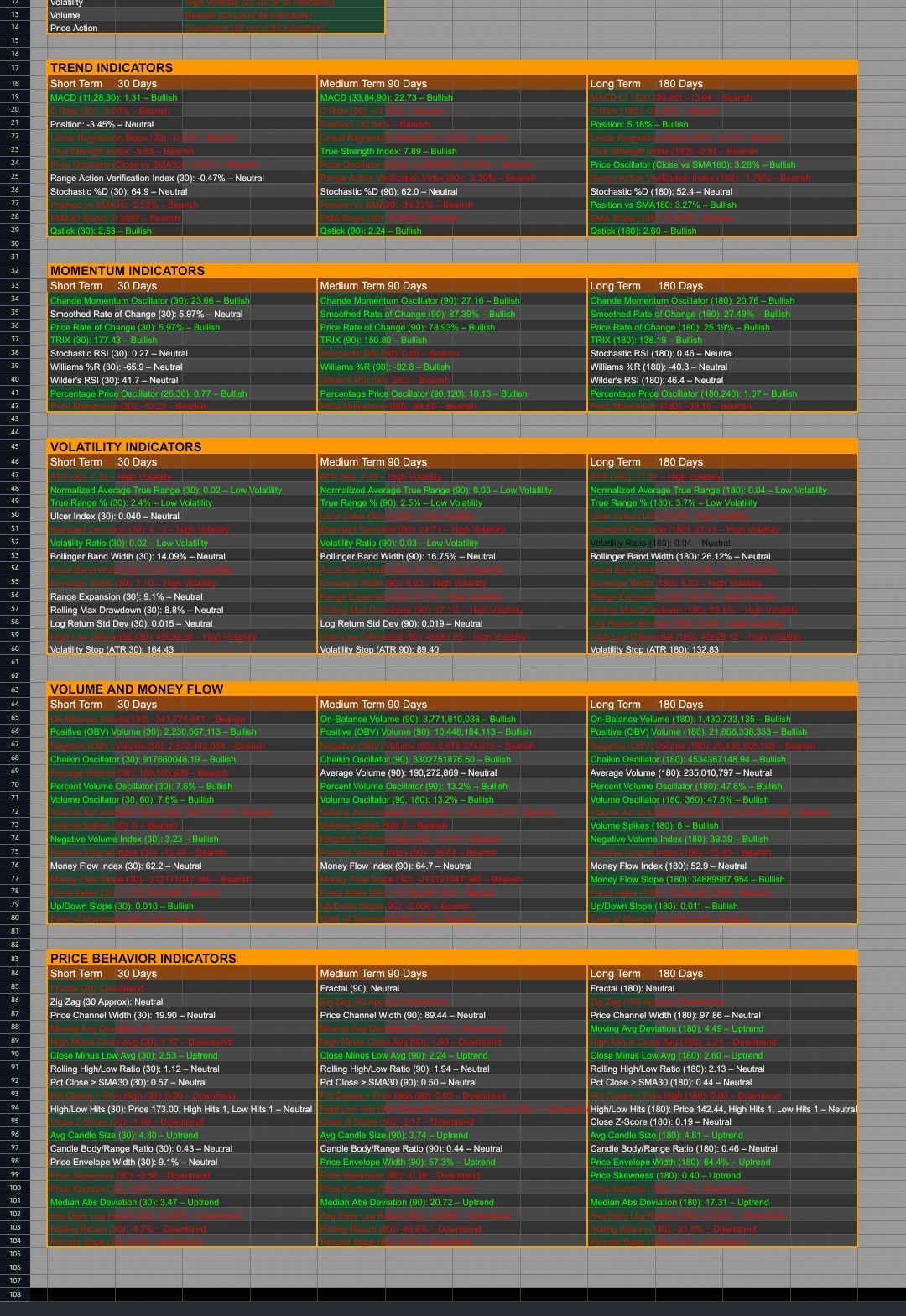906x1316 pixels.
Task: Select the PRICE BEHAVIOR INDICATORS title cell
Action: (143, 959)
